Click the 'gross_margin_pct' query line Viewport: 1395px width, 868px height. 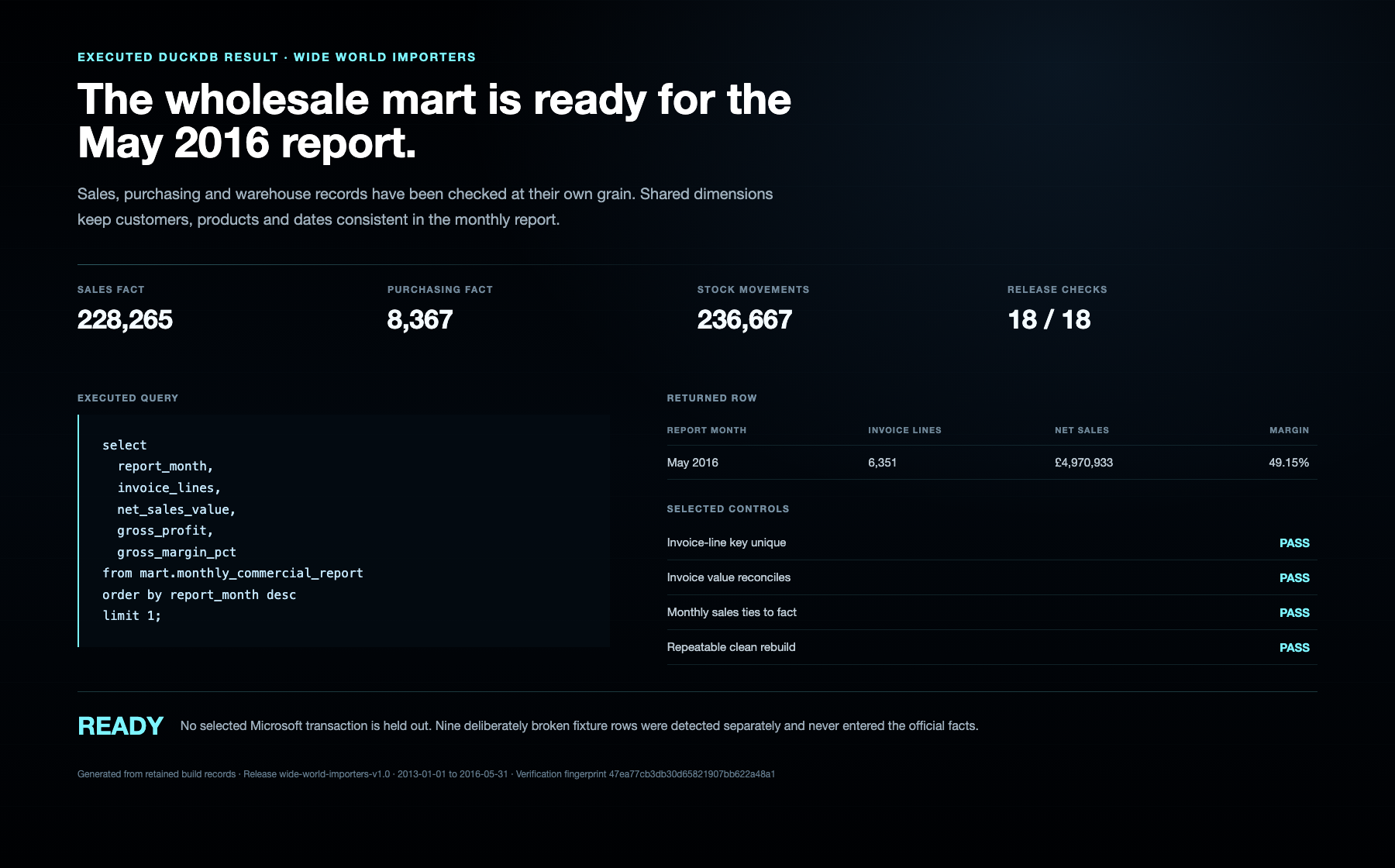pos(177,552)
